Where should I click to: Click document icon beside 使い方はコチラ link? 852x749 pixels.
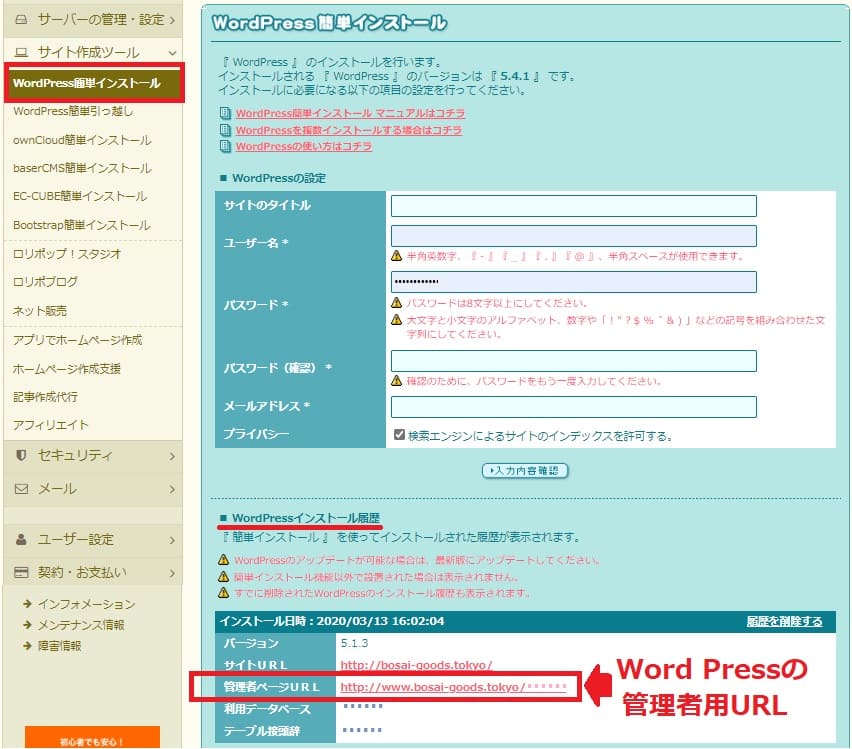[x=225, y=146]
